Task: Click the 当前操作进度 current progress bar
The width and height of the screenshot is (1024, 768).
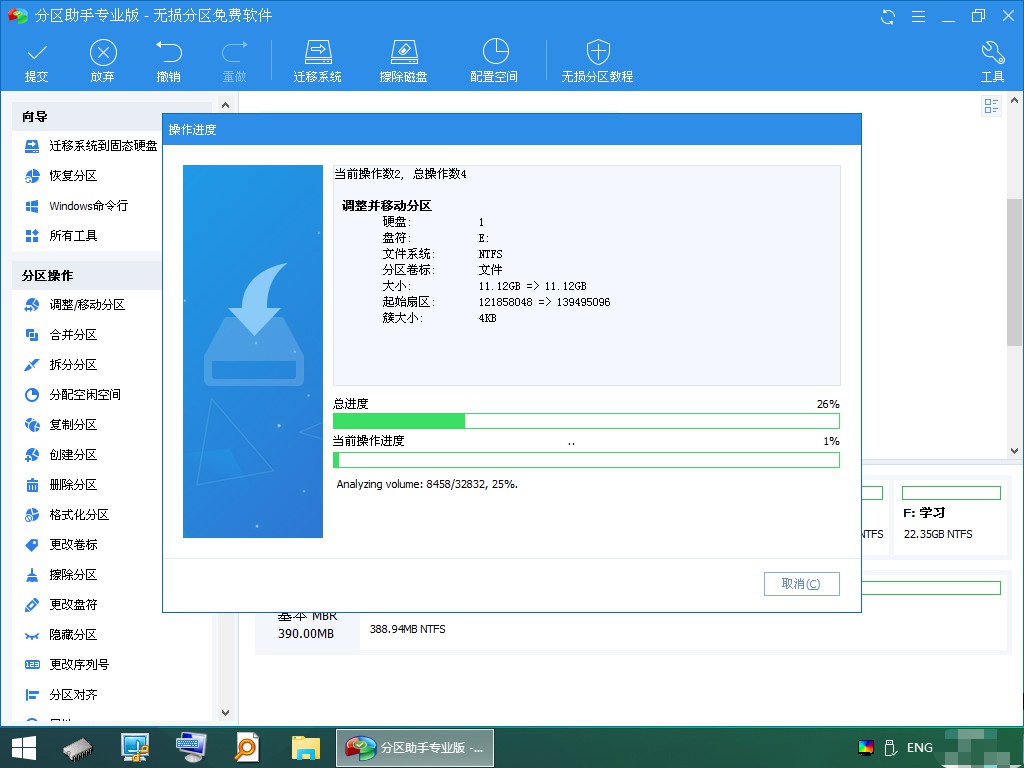Action: [x=586, y=460]
